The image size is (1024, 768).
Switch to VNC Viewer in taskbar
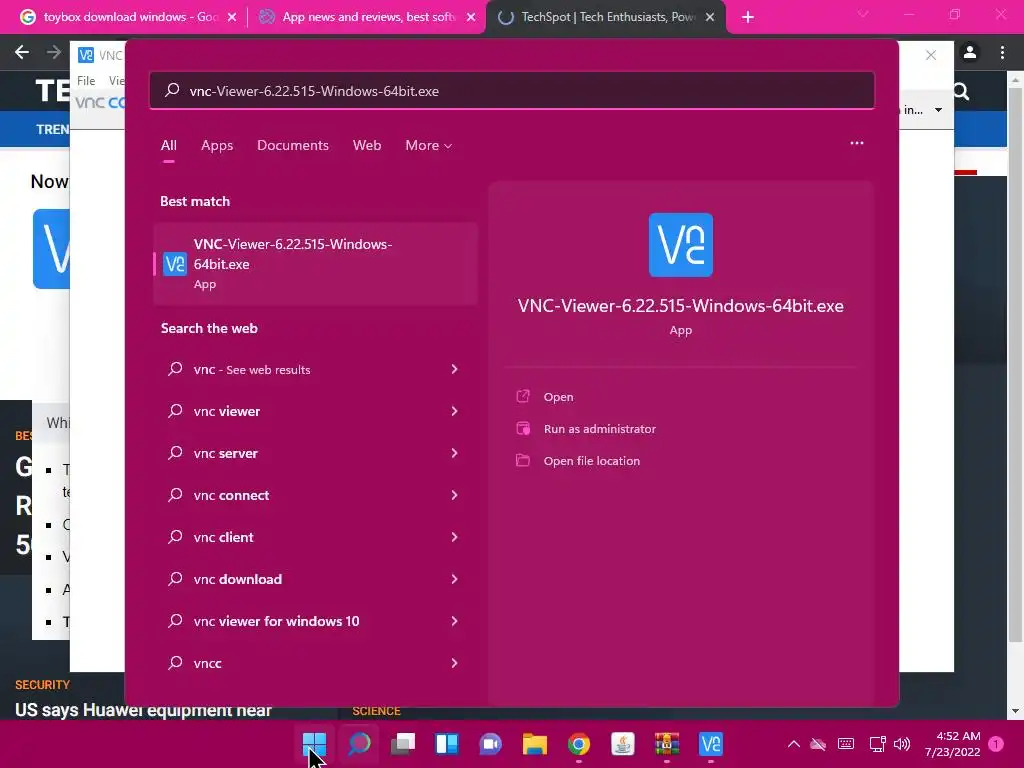[711, 744]
